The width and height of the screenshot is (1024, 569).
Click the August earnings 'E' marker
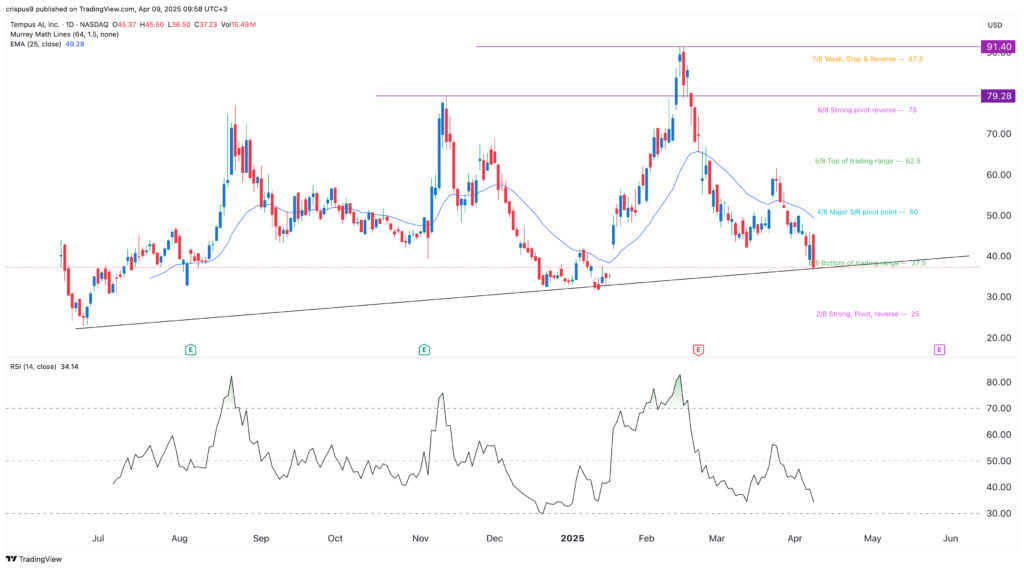pos(191,350)
